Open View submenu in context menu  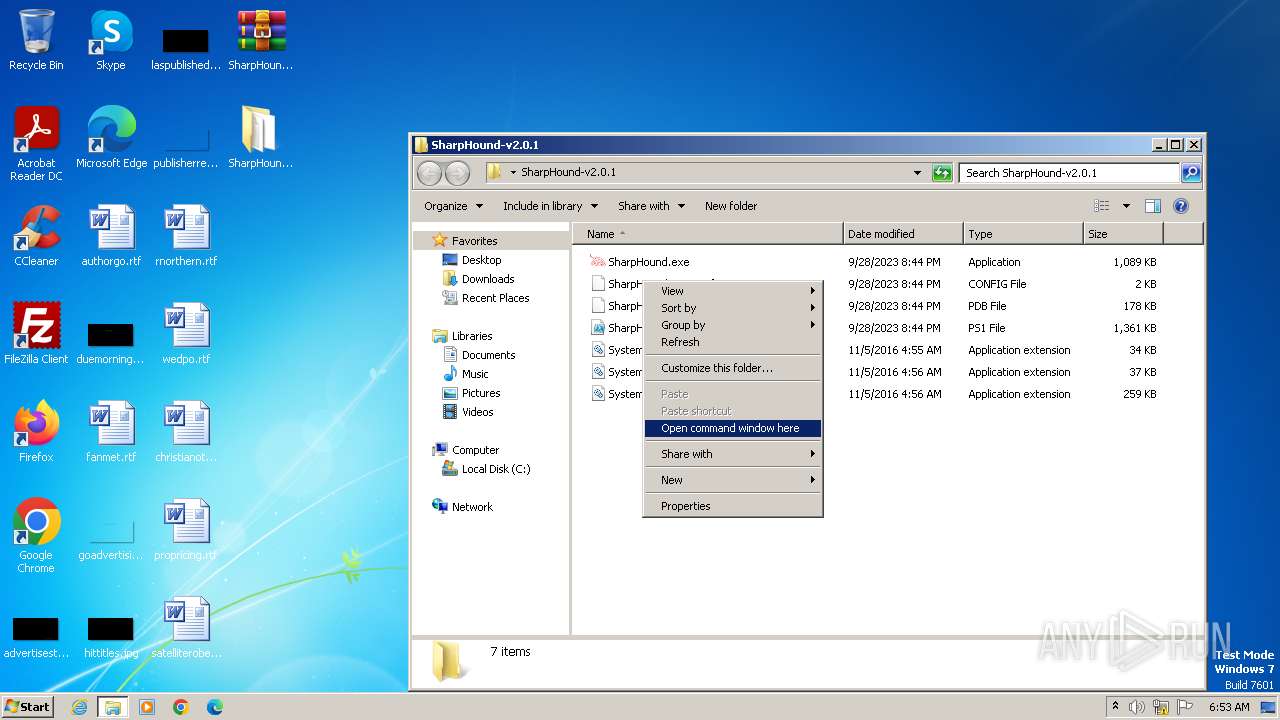click(x=732, y=291)
